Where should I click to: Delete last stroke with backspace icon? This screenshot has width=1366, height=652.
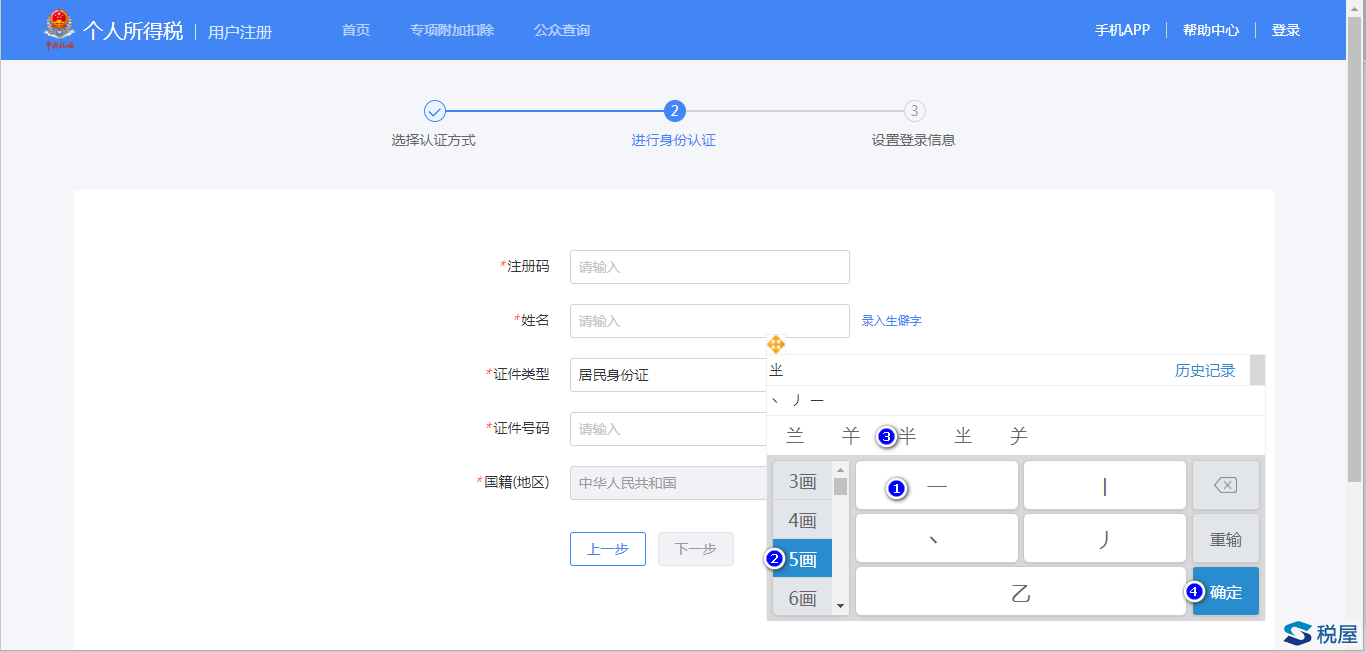(x=1226, y=485)
